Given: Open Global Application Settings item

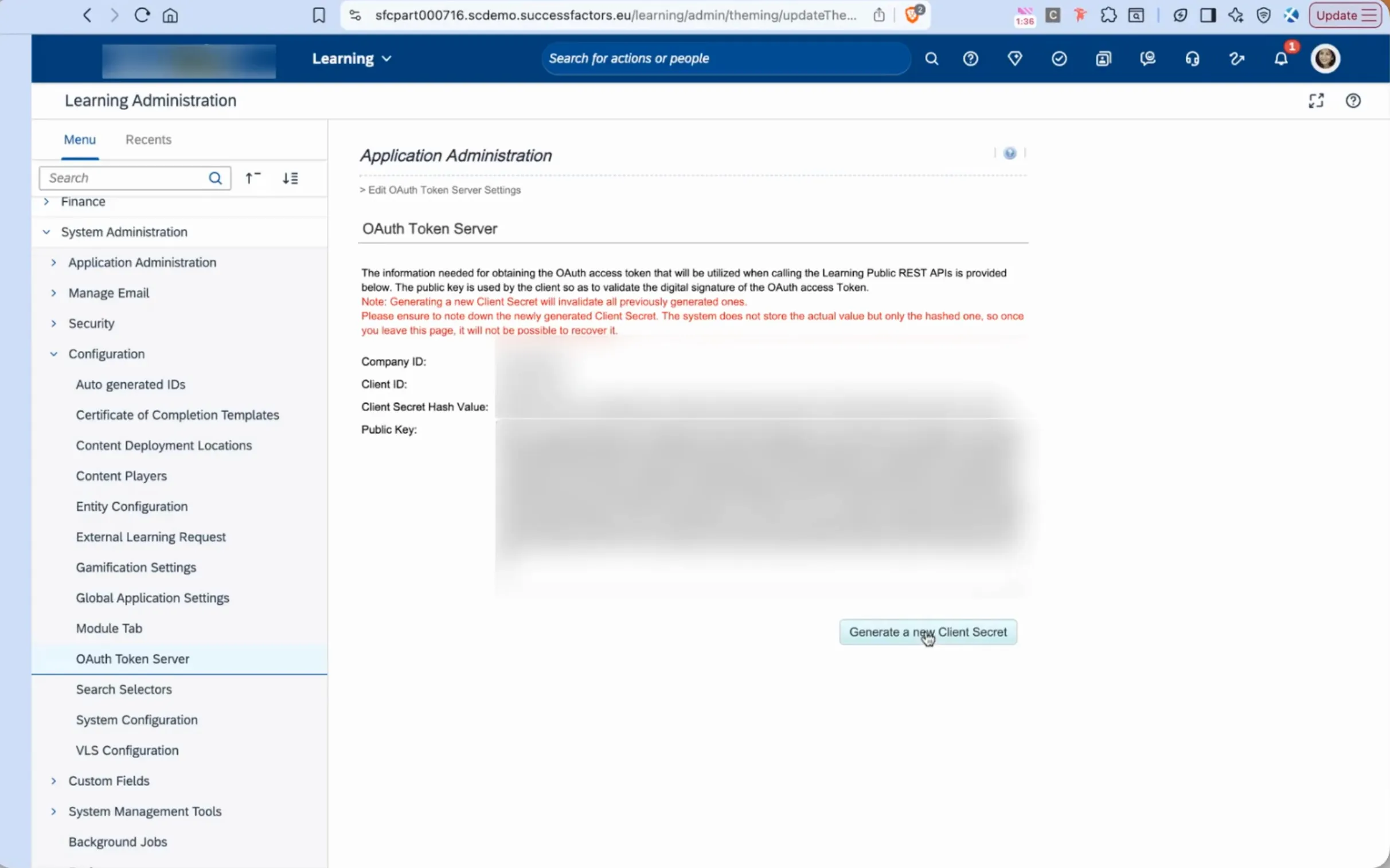Looking at the screenshot, I should (152, 597).
